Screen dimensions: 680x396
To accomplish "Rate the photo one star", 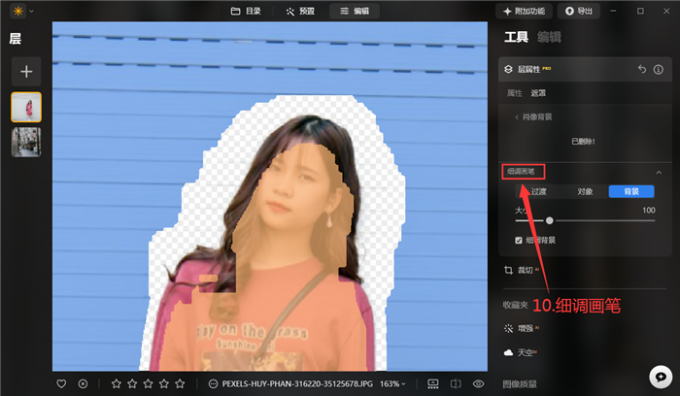I will pos(116,384).
